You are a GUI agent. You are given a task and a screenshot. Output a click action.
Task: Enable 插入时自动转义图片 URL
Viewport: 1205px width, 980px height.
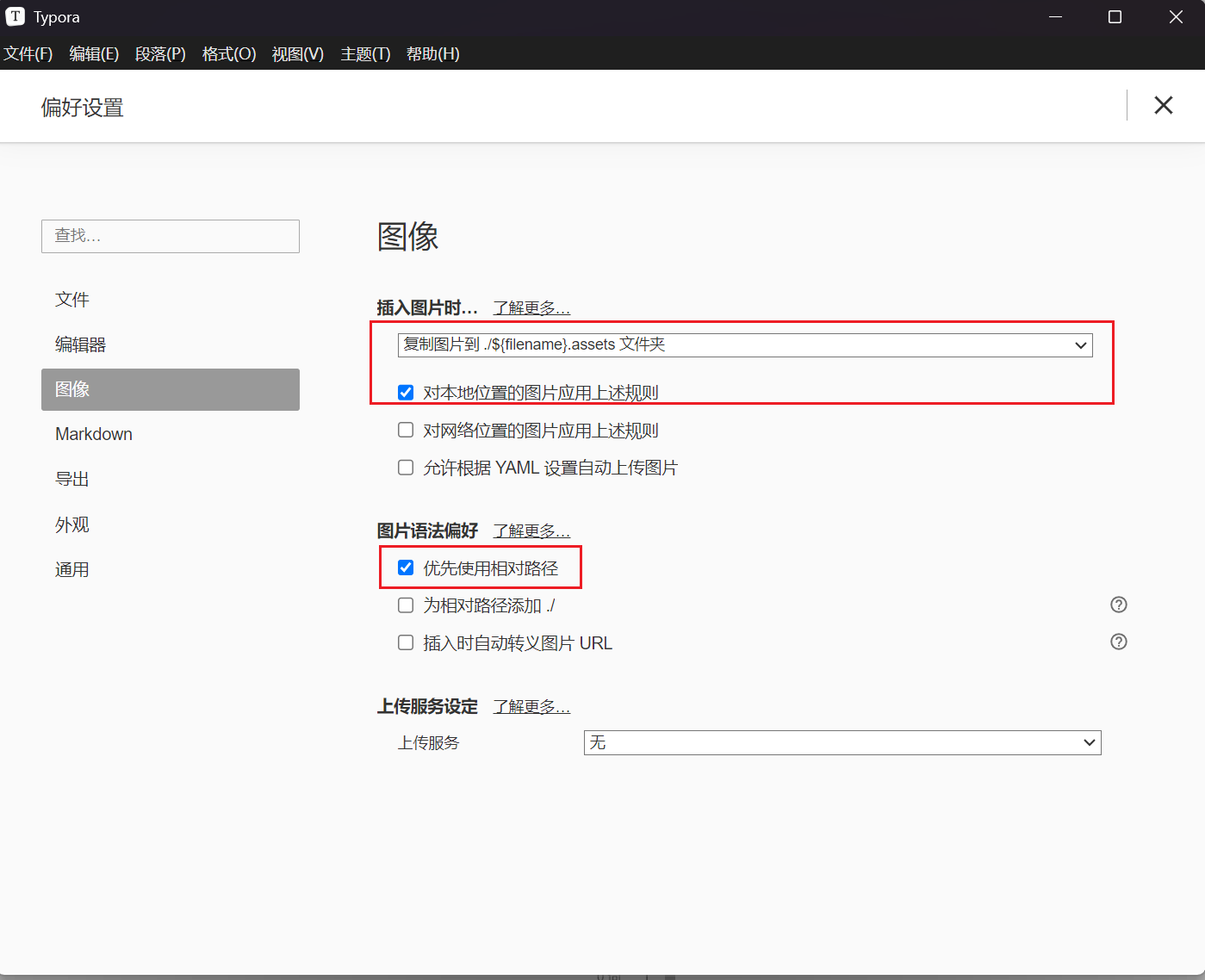[406, 642]
